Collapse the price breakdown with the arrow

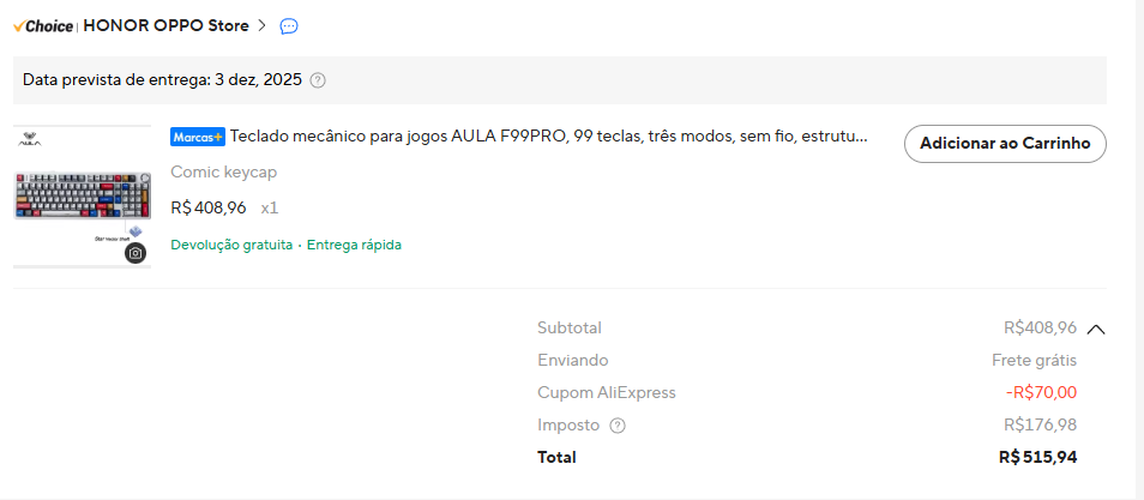(x=1095, y=328)
